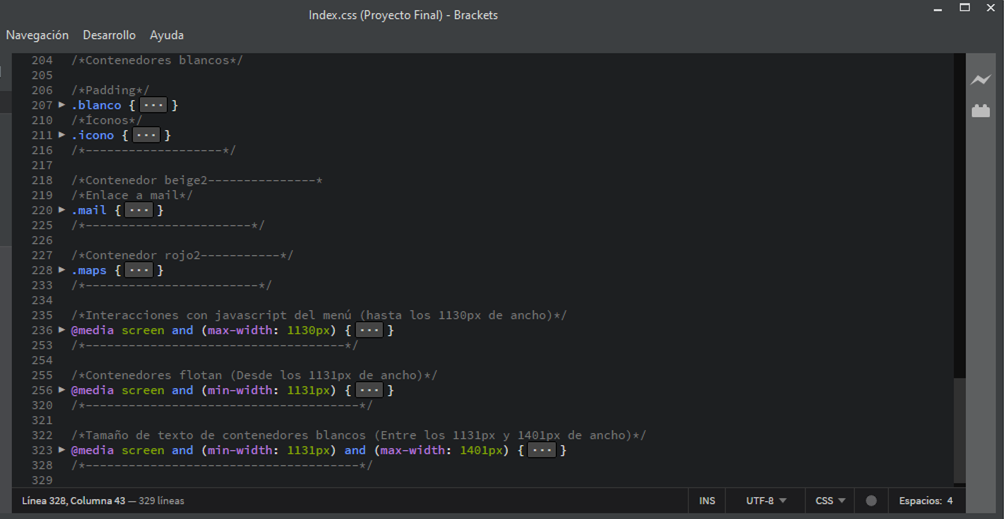The height and width of the screenshot is (519, 1004).
Task: Toggle the Espacios indentation type label
Action: click(x=919, y=501)
